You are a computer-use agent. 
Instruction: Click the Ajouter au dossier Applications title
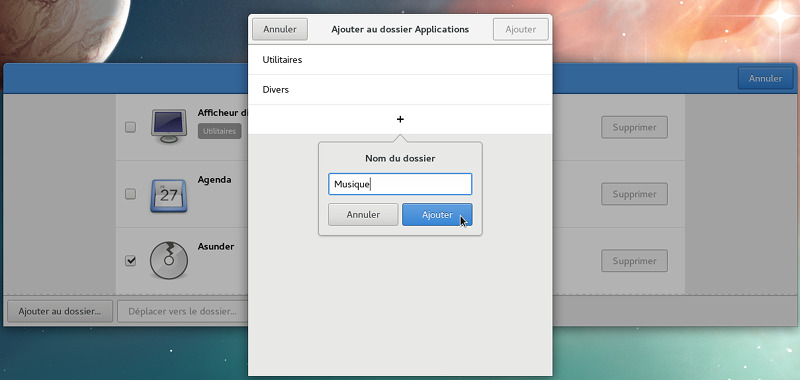[400, 30]
